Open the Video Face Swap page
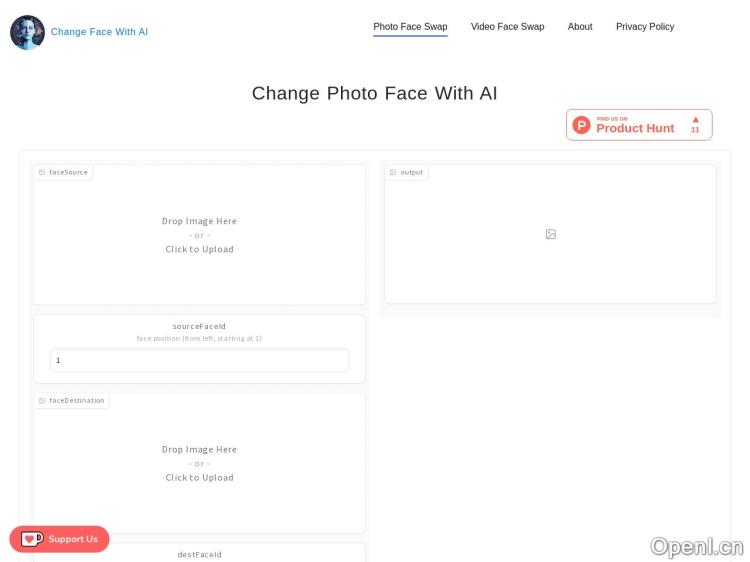The width and height of the screenshot is (750, 562). coord(507,27)
